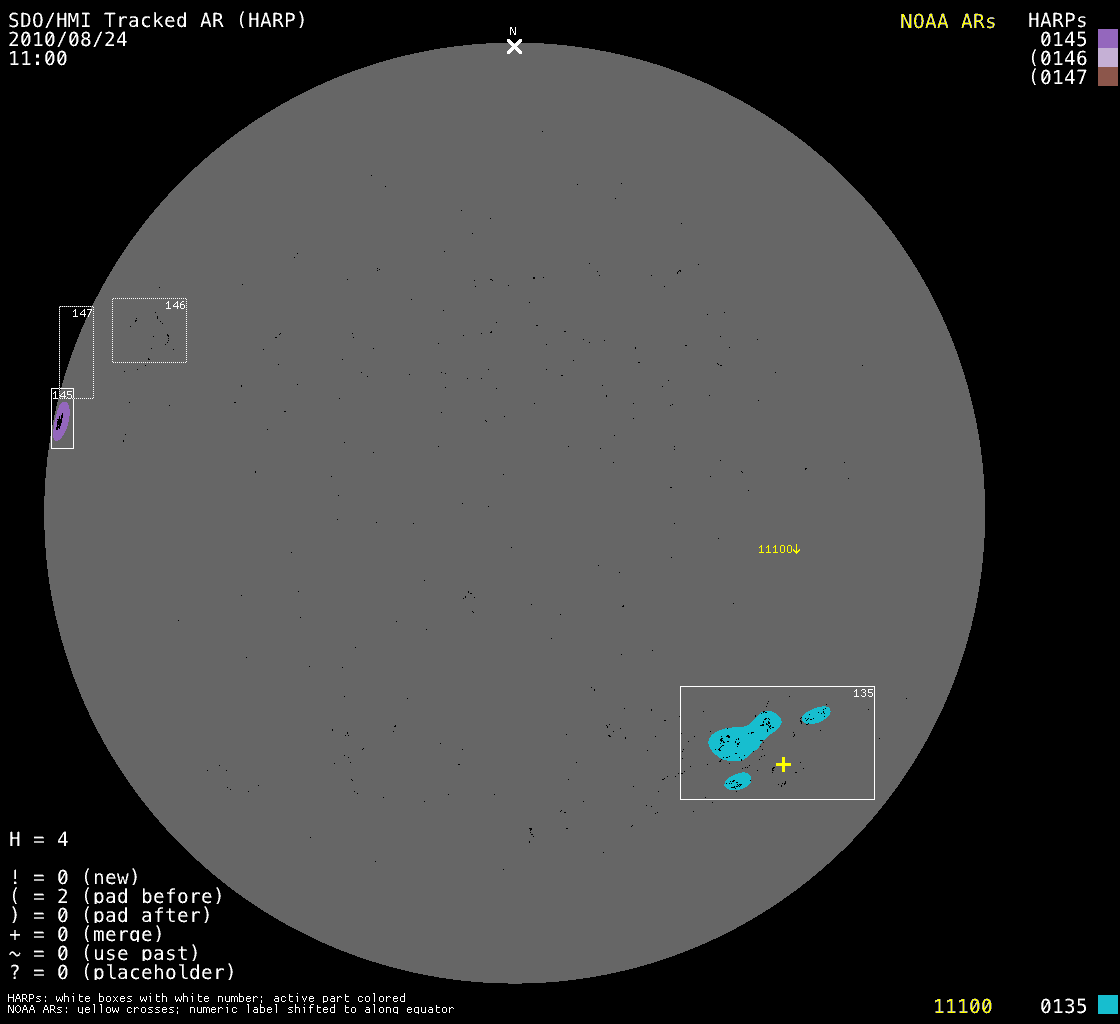This screenshot has width=1120, height=1024.
Task: Click the cyan swatch beside 0135
Action: [x=1107, y=1005]
